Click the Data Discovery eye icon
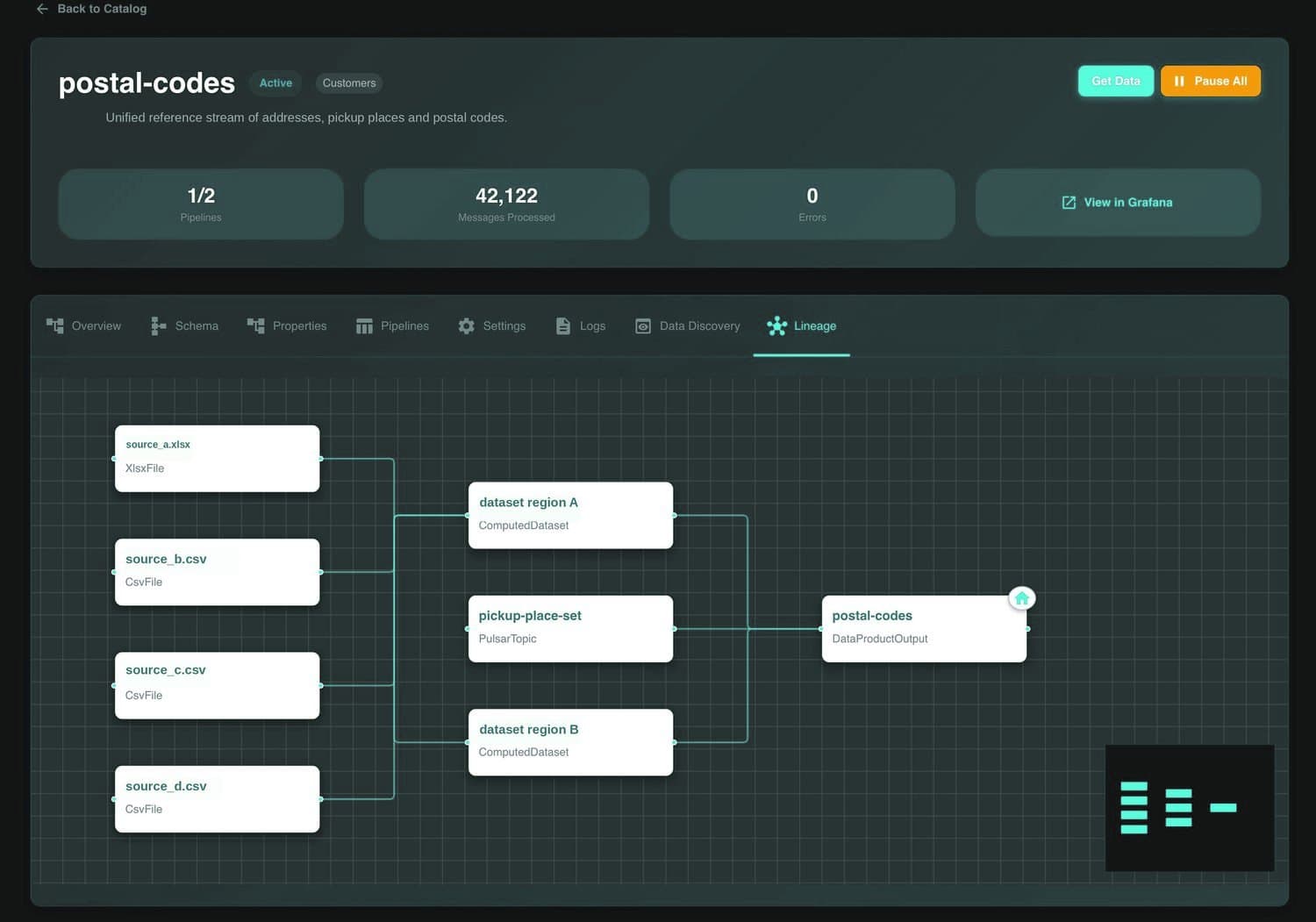Screen dimensions: 1316x922 [643, 325]
